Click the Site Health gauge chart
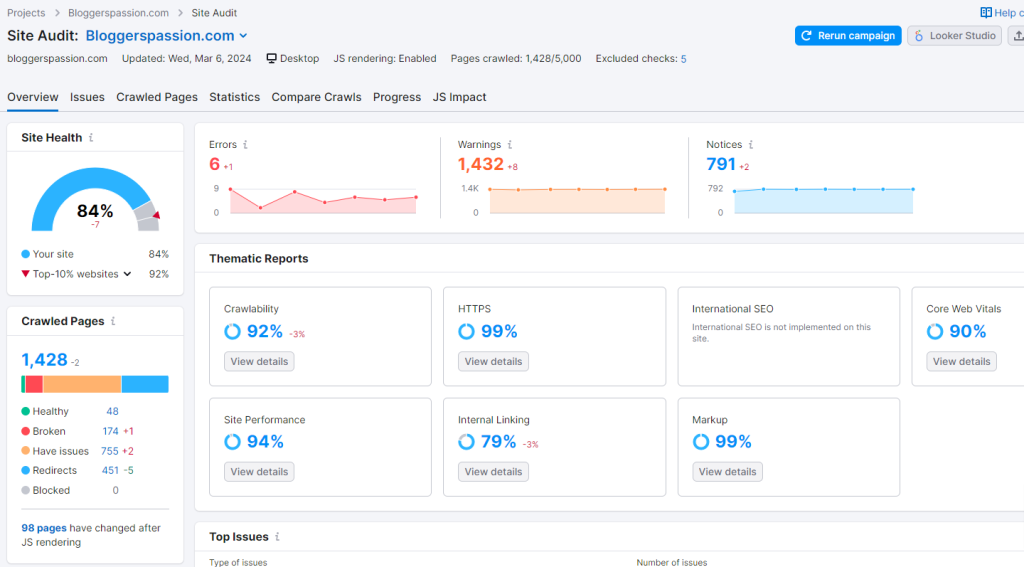This screenshot has width=1024, height=567. coord(95,199)
